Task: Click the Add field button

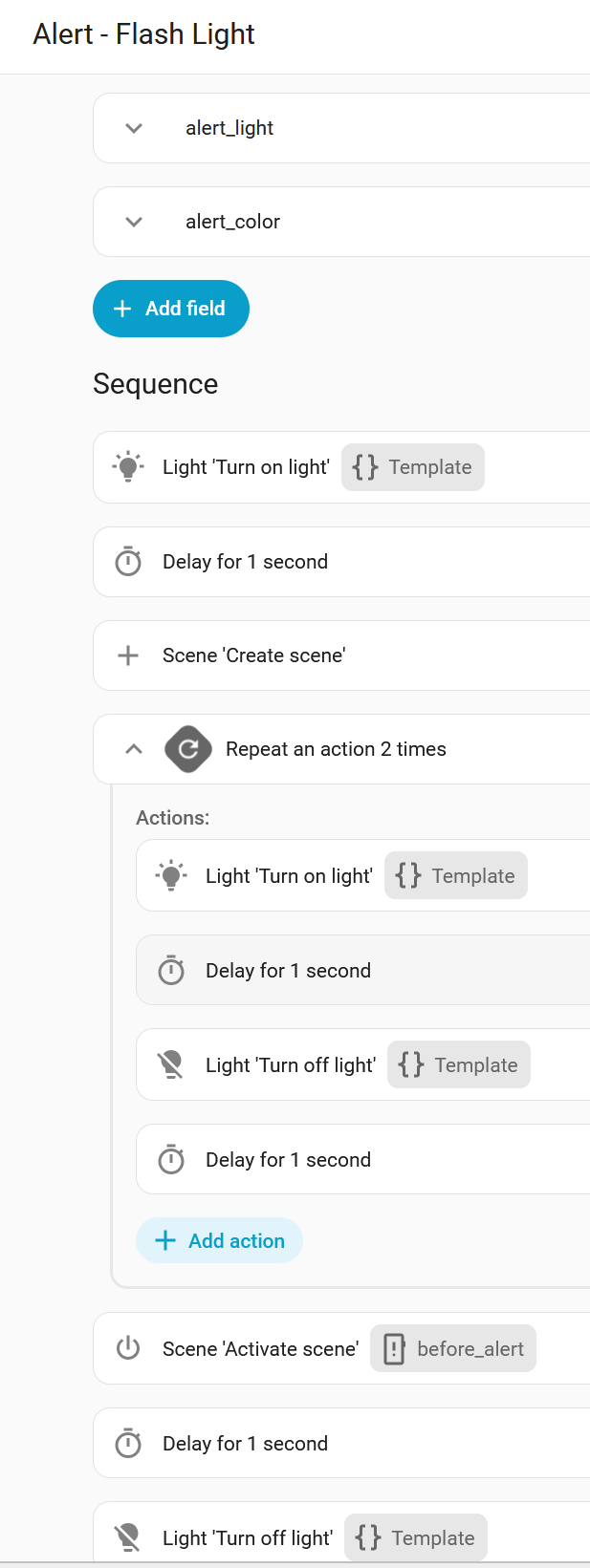Action: point(171,309)
